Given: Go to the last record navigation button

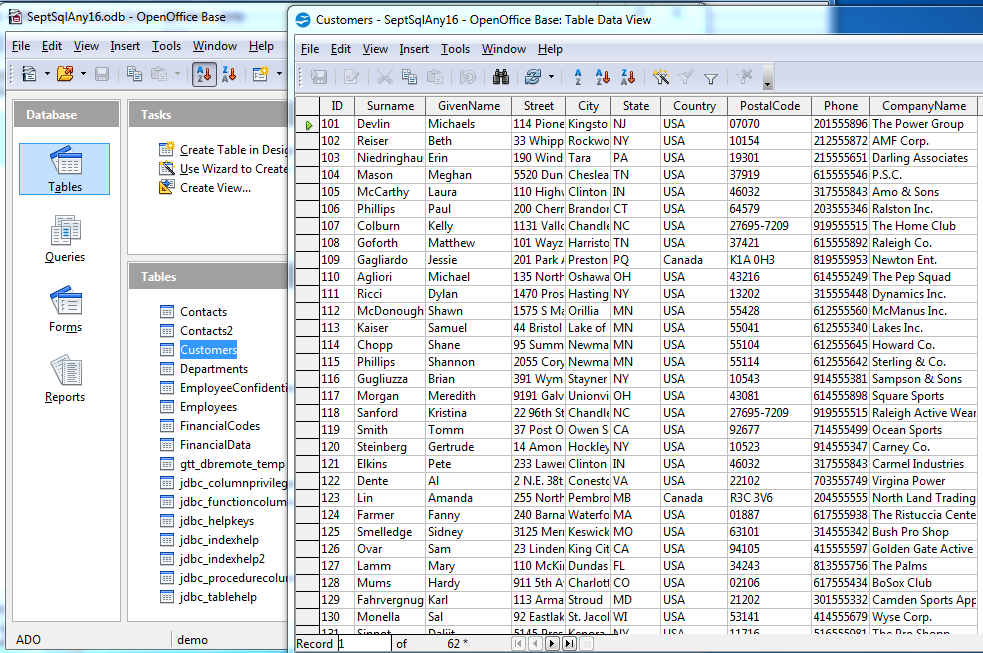Looking at the screenshot, I should [569, 644].
